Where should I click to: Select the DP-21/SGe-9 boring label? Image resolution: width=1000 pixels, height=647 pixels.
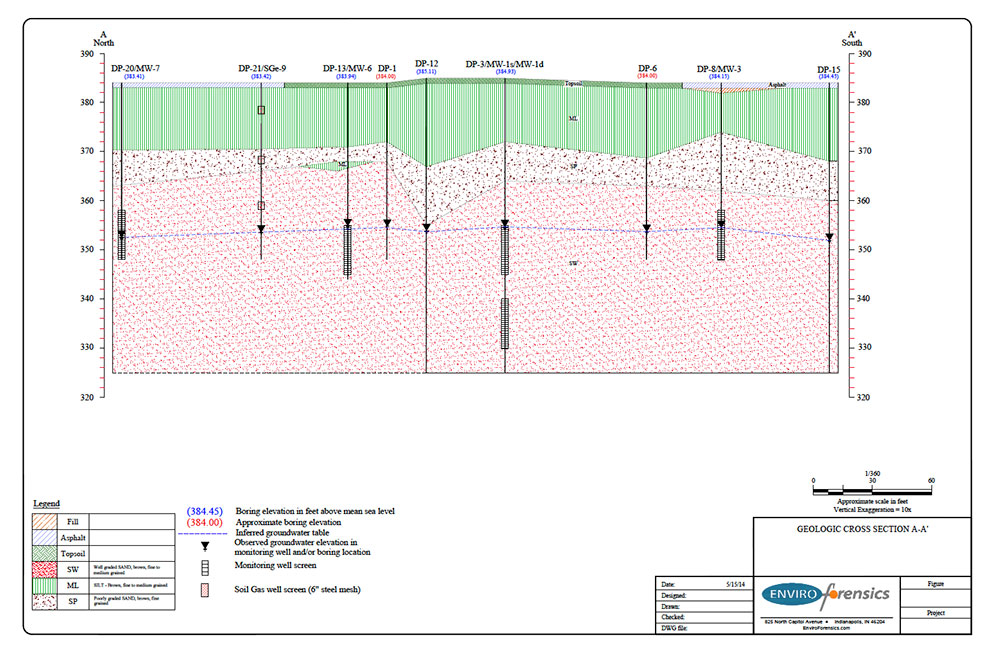262,68
